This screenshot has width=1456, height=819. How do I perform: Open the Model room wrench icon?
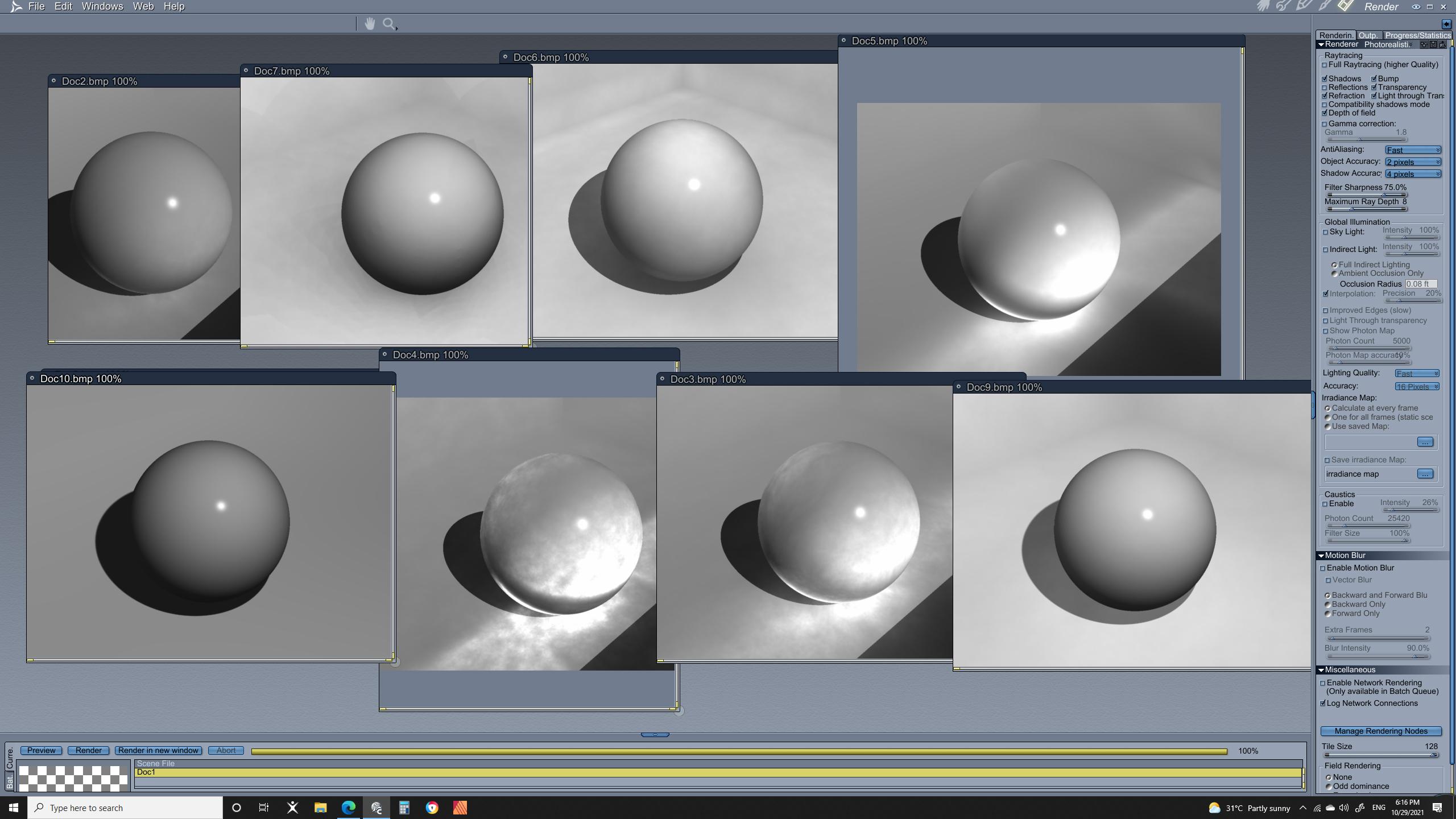point(1283,6)
